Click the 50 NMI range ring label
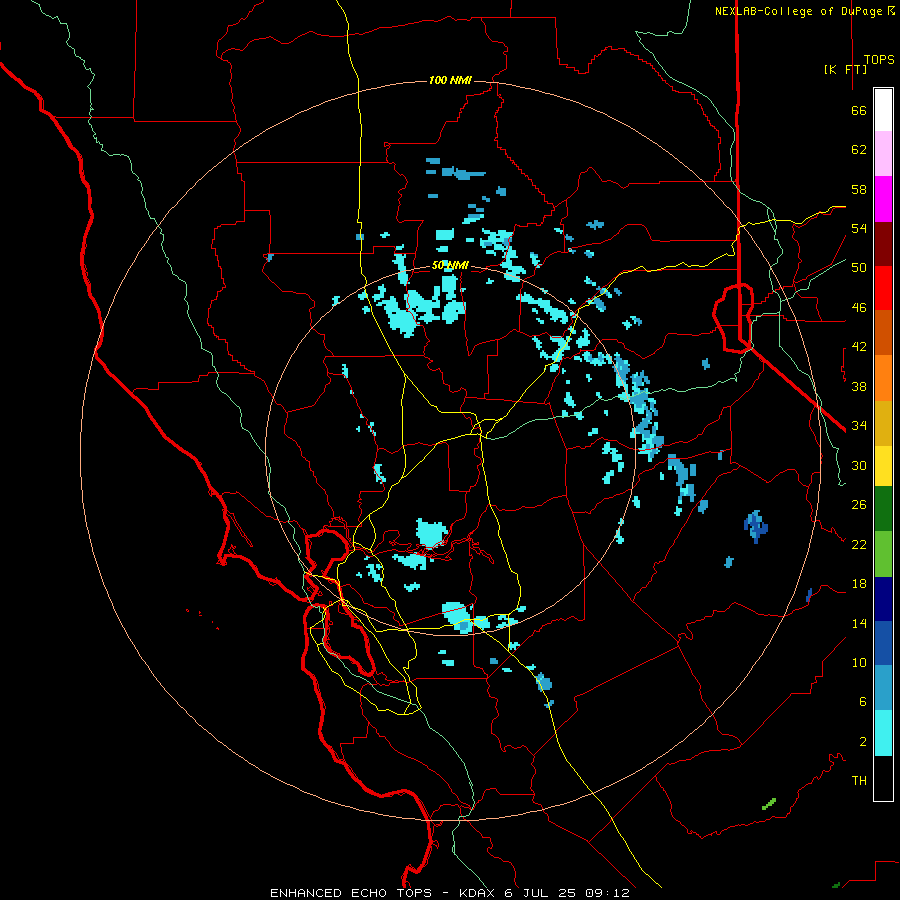This screenshot has height=900, width=900. 450,265
